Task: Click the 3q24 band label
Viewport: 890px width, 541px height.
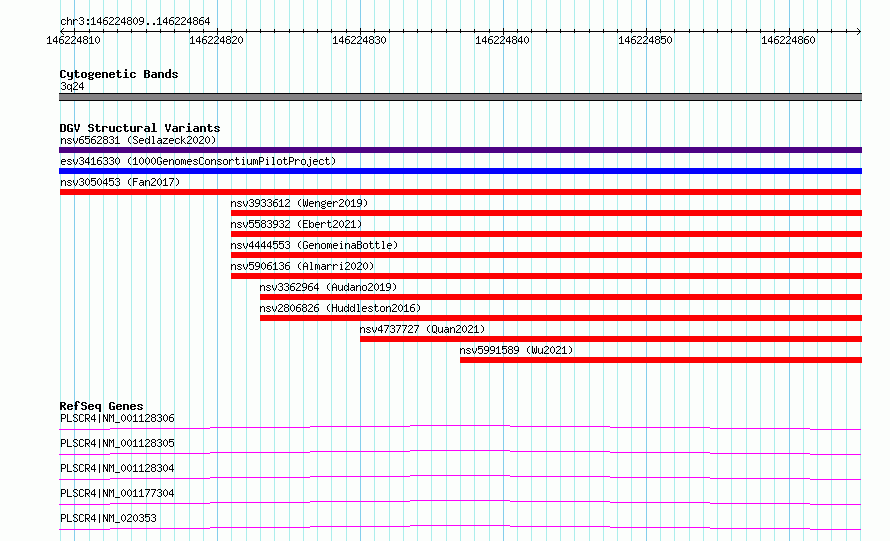Action: coord(72,86)
